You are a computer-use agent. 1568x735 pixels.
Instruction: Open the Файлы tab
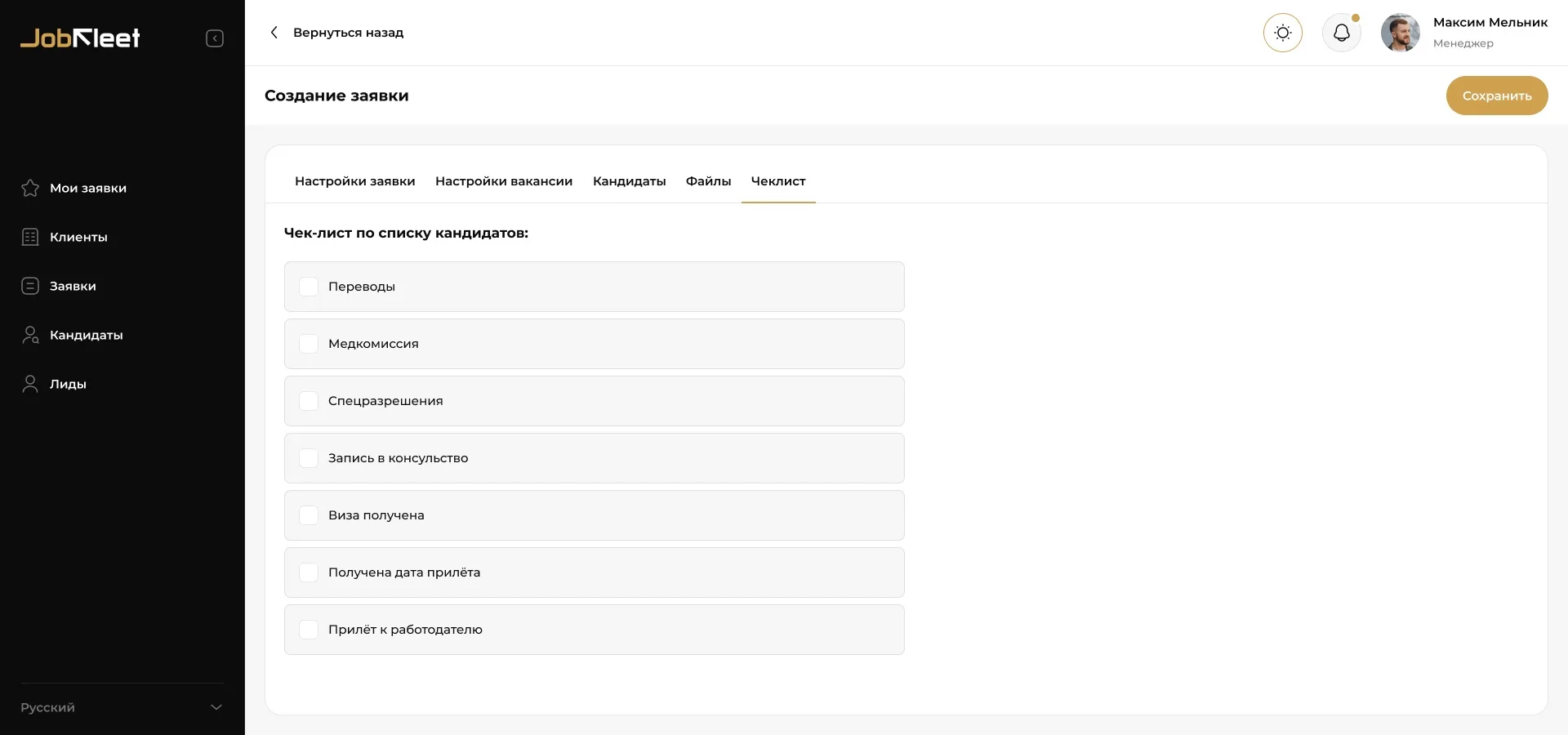tap(708, 181)
